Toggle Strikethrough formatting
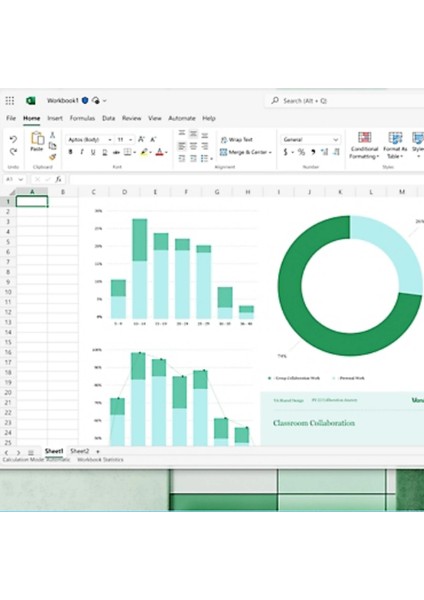The height and width of the screenshot is (600, 424). tap(116, 152)
